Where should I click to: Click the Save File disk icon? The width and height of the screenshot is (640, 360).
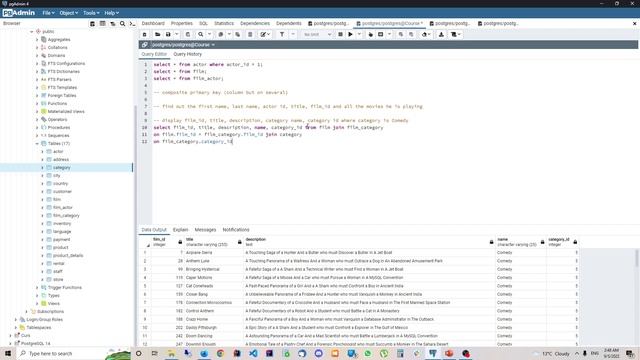tap(168, 35)
